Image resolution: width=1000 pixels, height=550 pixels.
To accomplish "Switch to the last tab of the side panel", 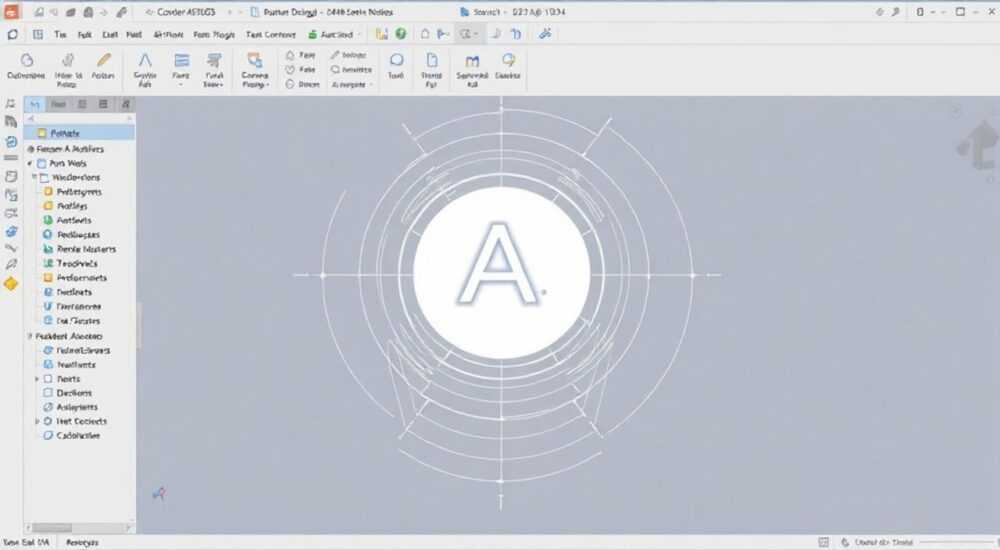I will pyautogui.click(x=126, y=104).
